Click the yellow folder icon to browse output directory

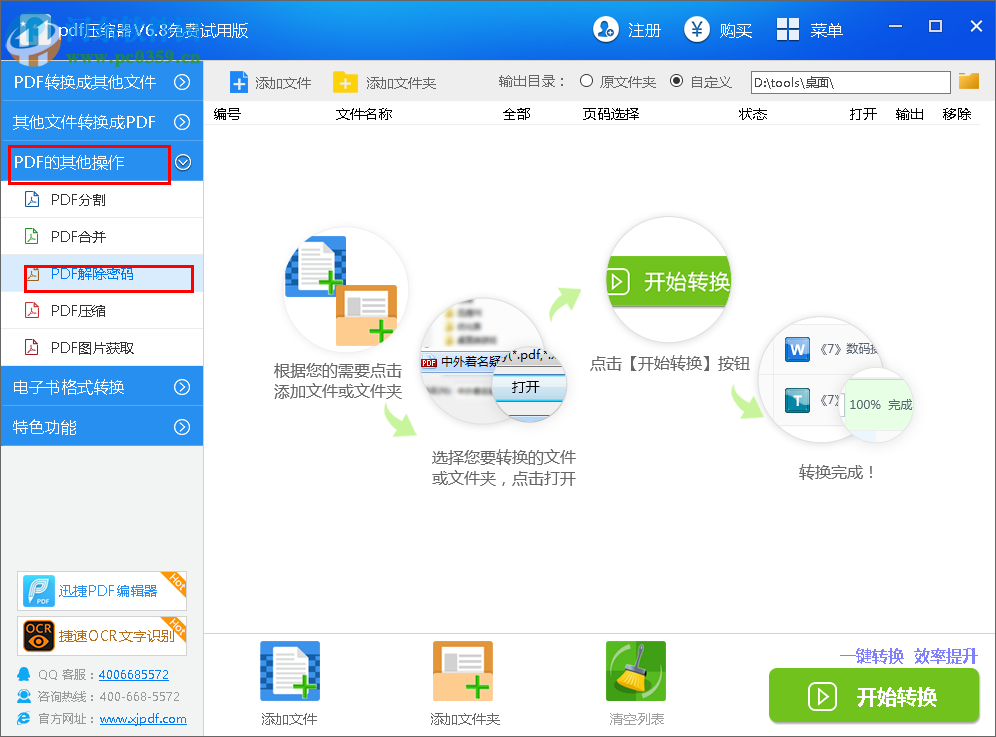click(968, 82)
